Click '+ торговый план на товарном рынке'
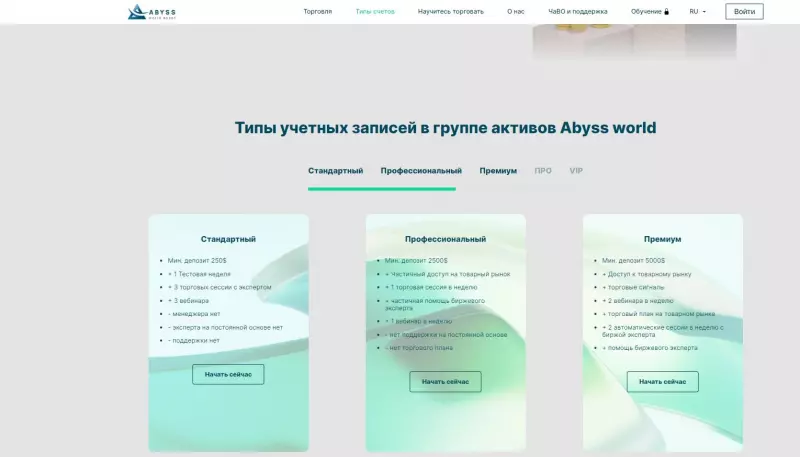This screenshot has height=457, width=800. click(658, 314)
